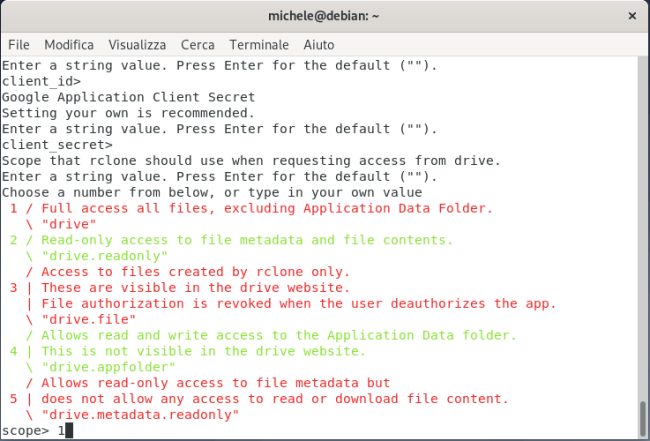The height and width of the screenshot is (441, 650).
Task: Click the upper scrollbar track area
Action: click(x=643, y=200)
